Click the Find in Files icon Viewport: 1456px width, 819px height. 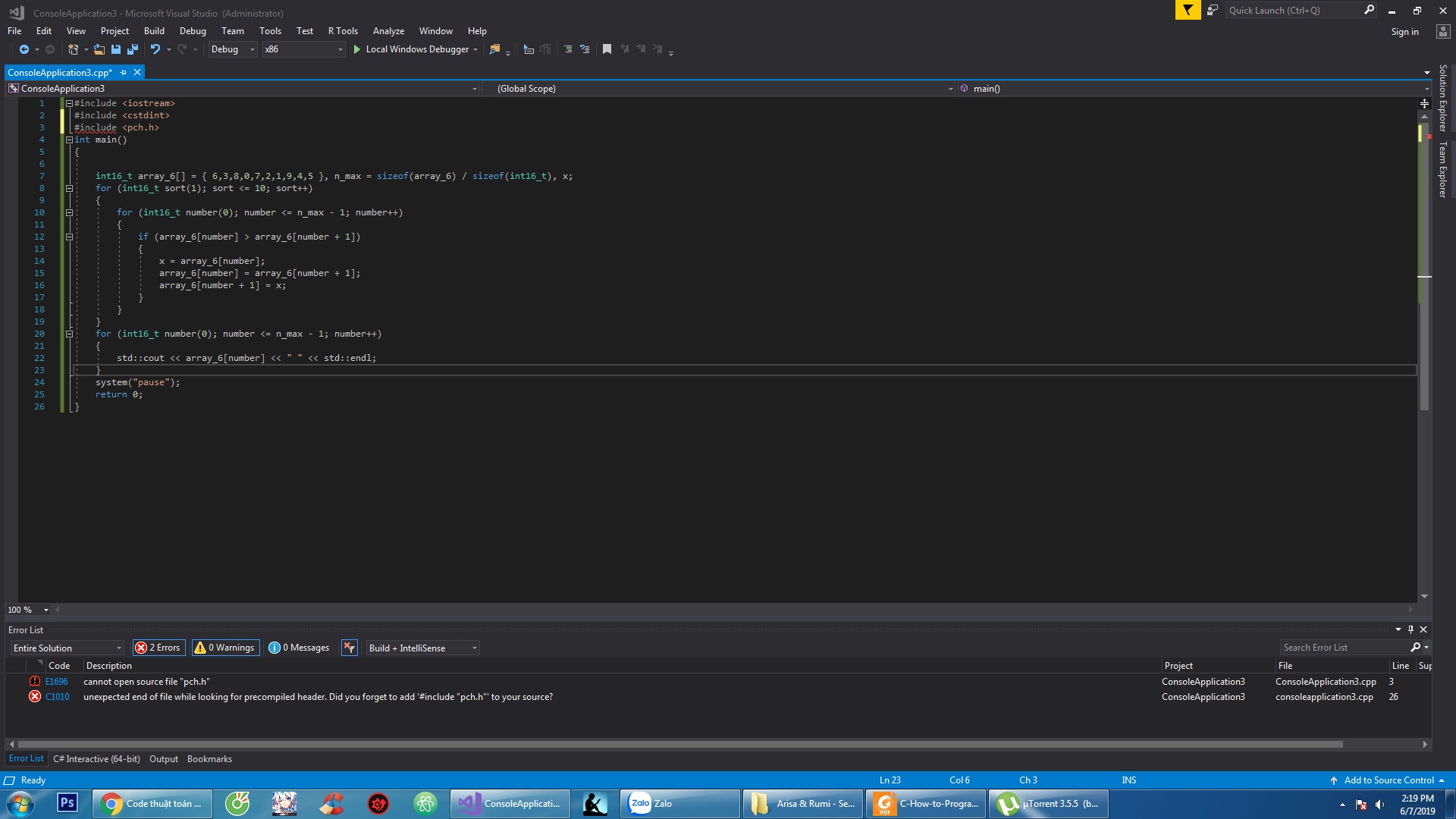(494, 49)
